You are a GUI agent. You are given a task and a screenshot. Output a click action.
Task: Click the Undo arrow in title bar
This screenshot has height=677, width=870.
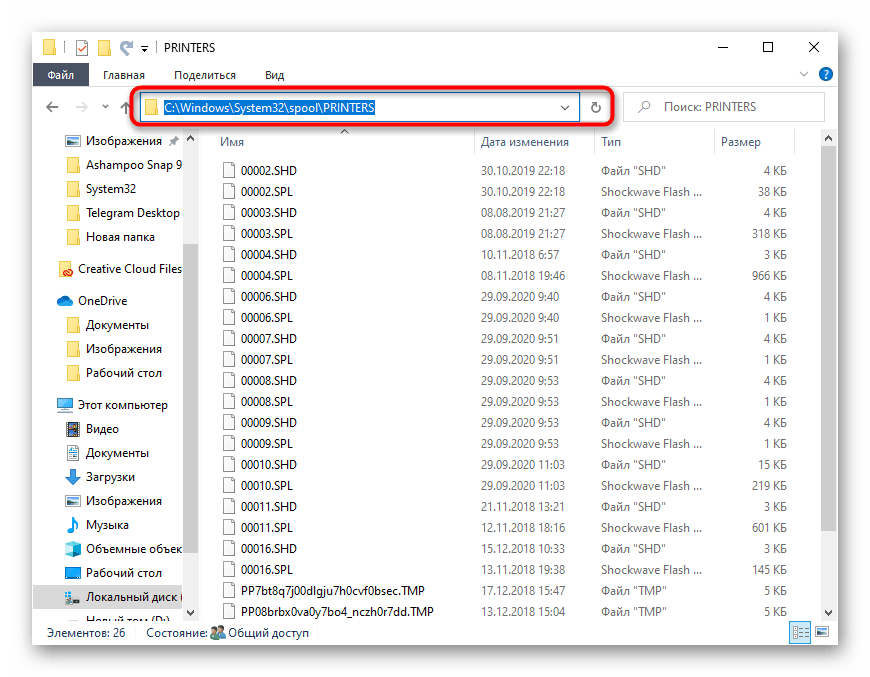tap(126, 47)
